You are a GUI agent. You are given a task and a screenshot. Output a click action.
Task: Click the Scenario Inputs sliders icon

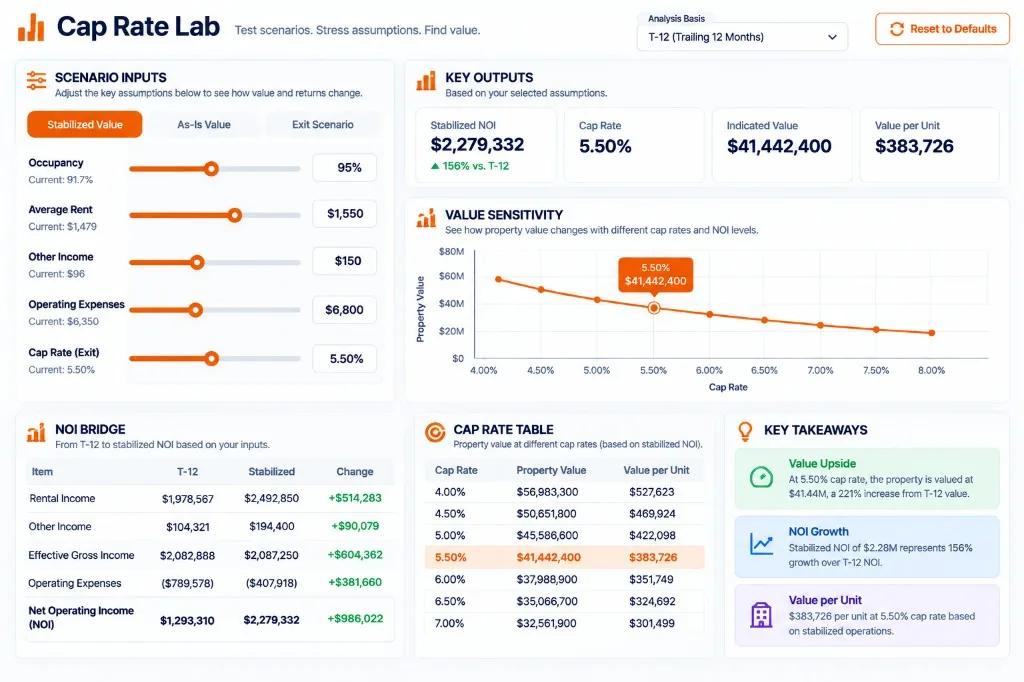(x=37, y=81)
